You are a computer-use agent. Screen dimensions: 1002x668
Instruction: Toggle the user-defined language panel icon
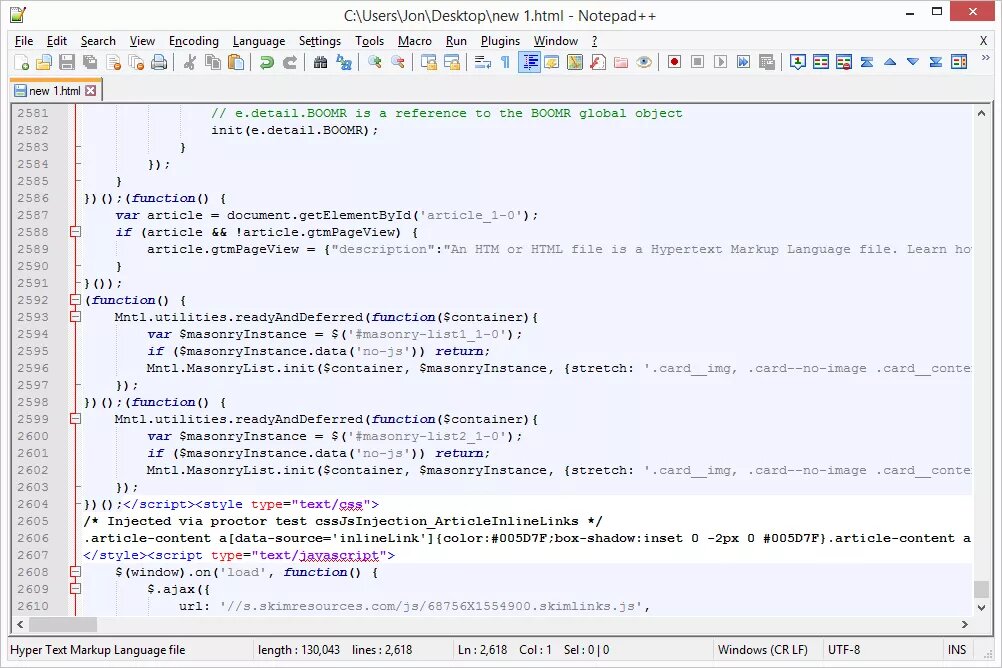pos(551,62)
